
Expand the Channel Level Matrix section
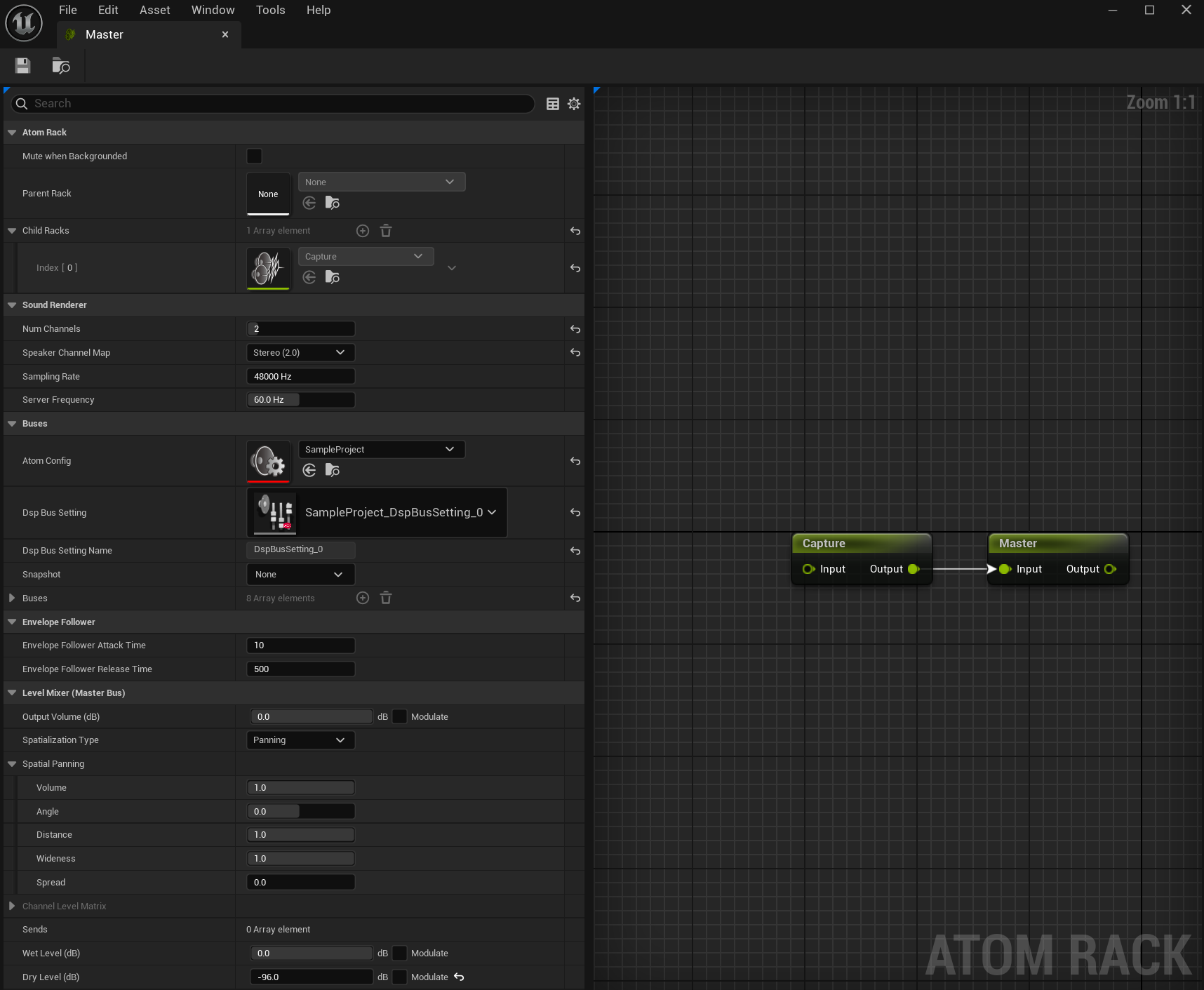tap(12, 906)
